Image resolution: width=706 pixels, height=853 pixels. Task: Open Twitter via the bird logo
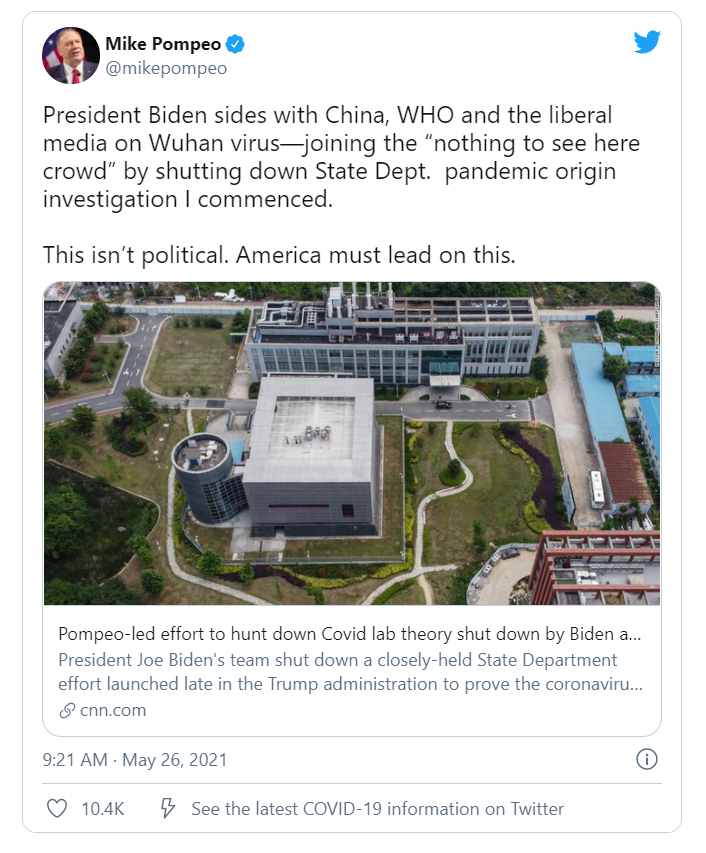(647, 42)
